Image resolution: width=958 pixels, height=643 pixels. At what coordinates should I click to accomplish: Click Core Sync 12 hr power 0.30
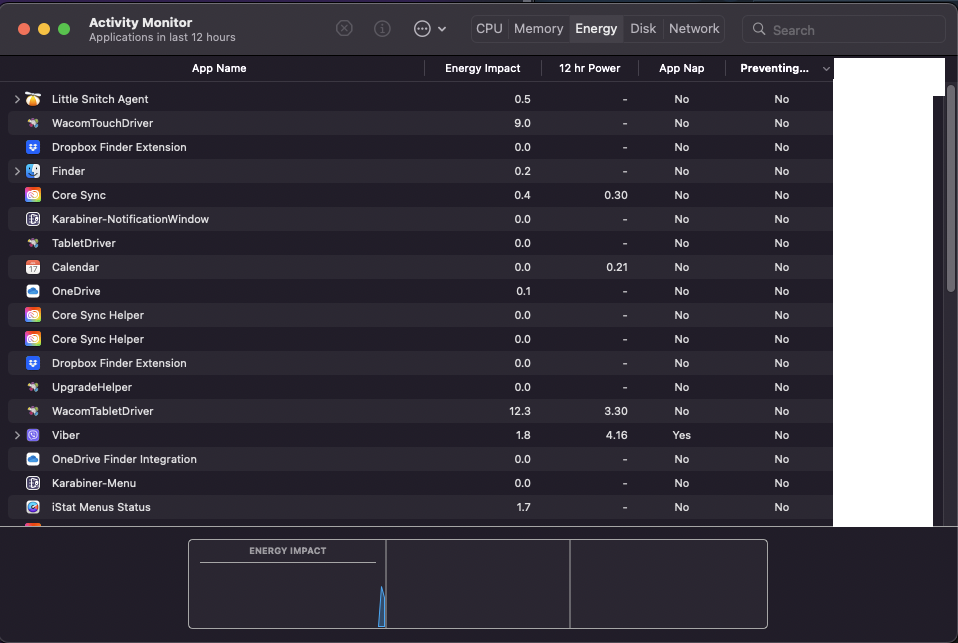tap(616, 195)
